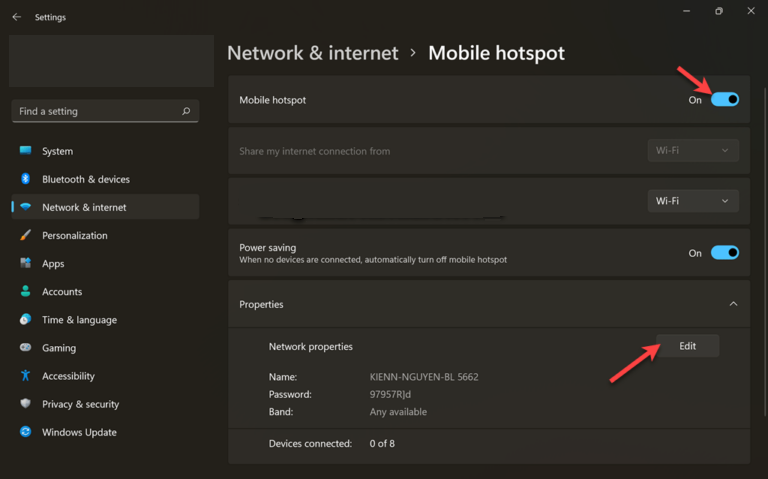Open Privacy & security settings
The image size is (768, 479).
105,404
